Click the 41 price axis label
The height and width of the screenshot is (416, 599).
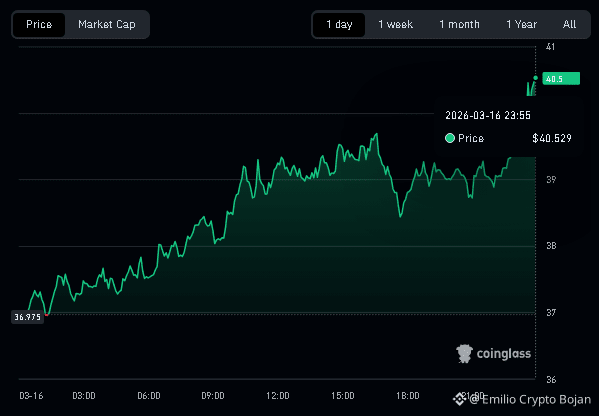click(x=550, y=47)
